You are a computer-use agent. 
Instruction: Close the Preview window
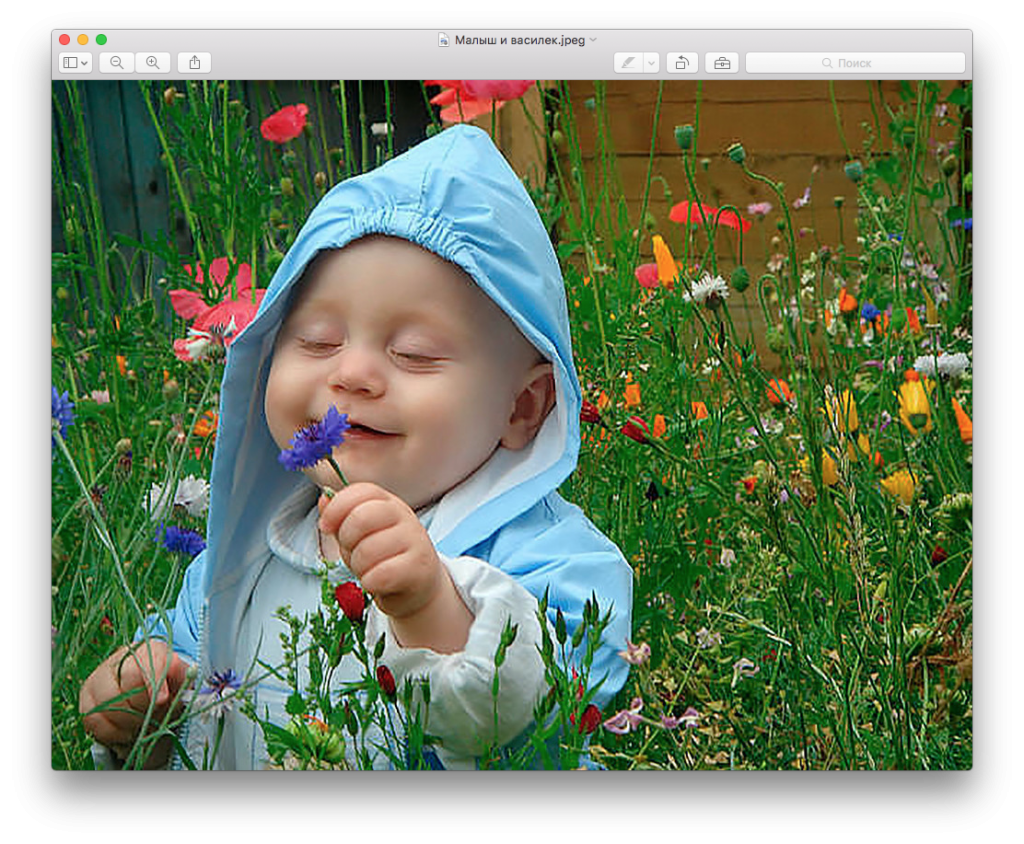click(x=65, y=40)
